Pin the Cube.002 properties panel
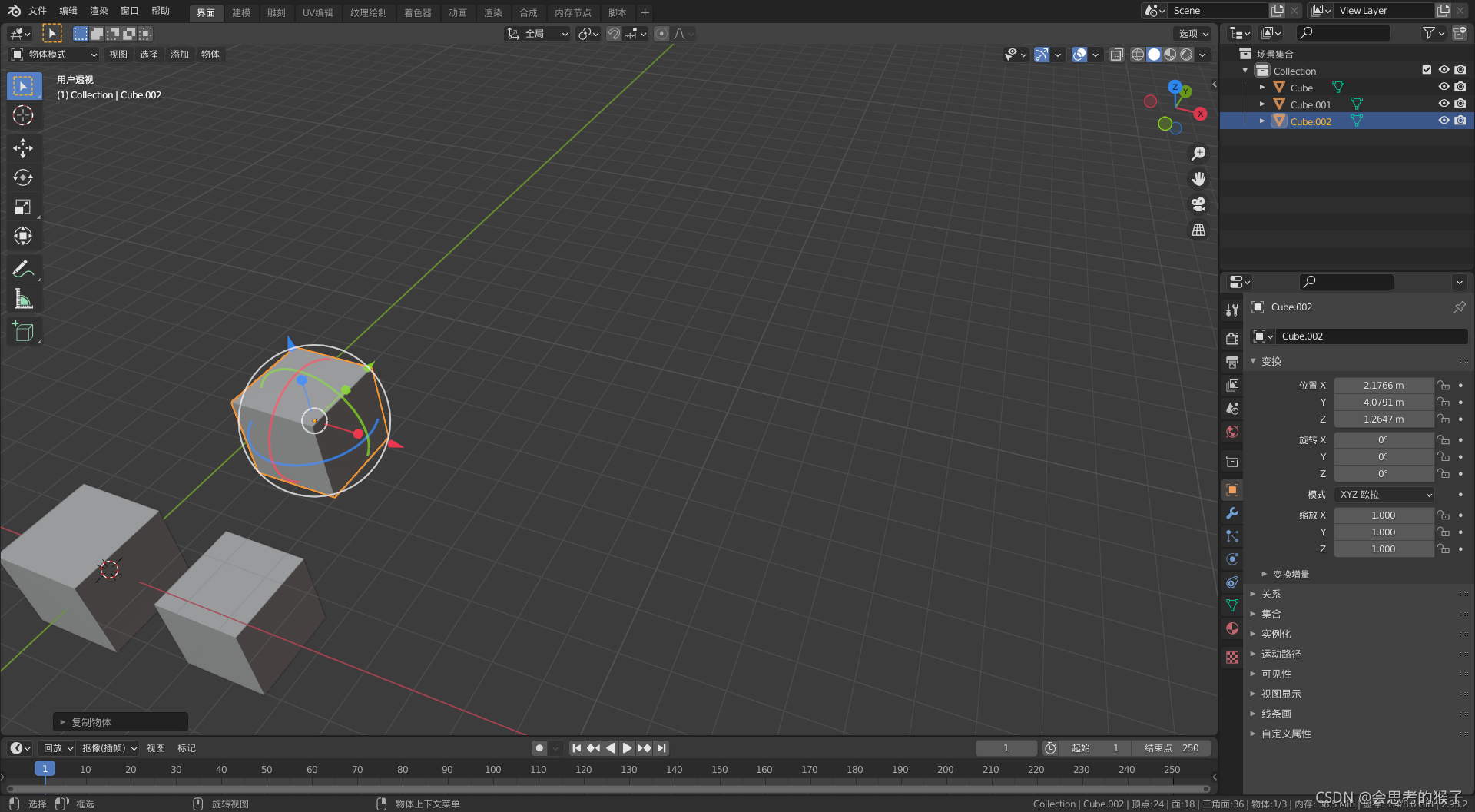 coord(1460,307)
